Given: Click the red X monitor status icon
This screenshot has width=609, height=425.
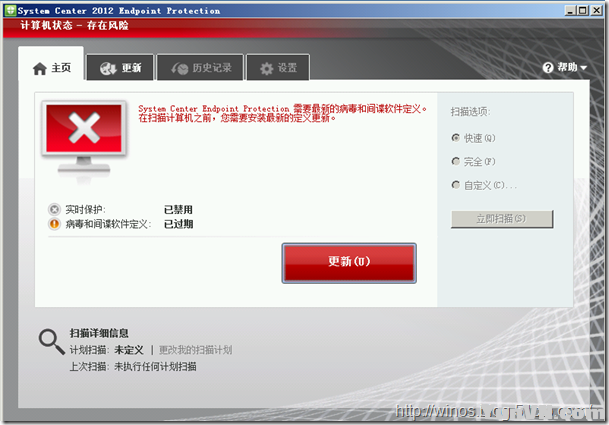Looking at the screenshot, I should tap(84, 141).
